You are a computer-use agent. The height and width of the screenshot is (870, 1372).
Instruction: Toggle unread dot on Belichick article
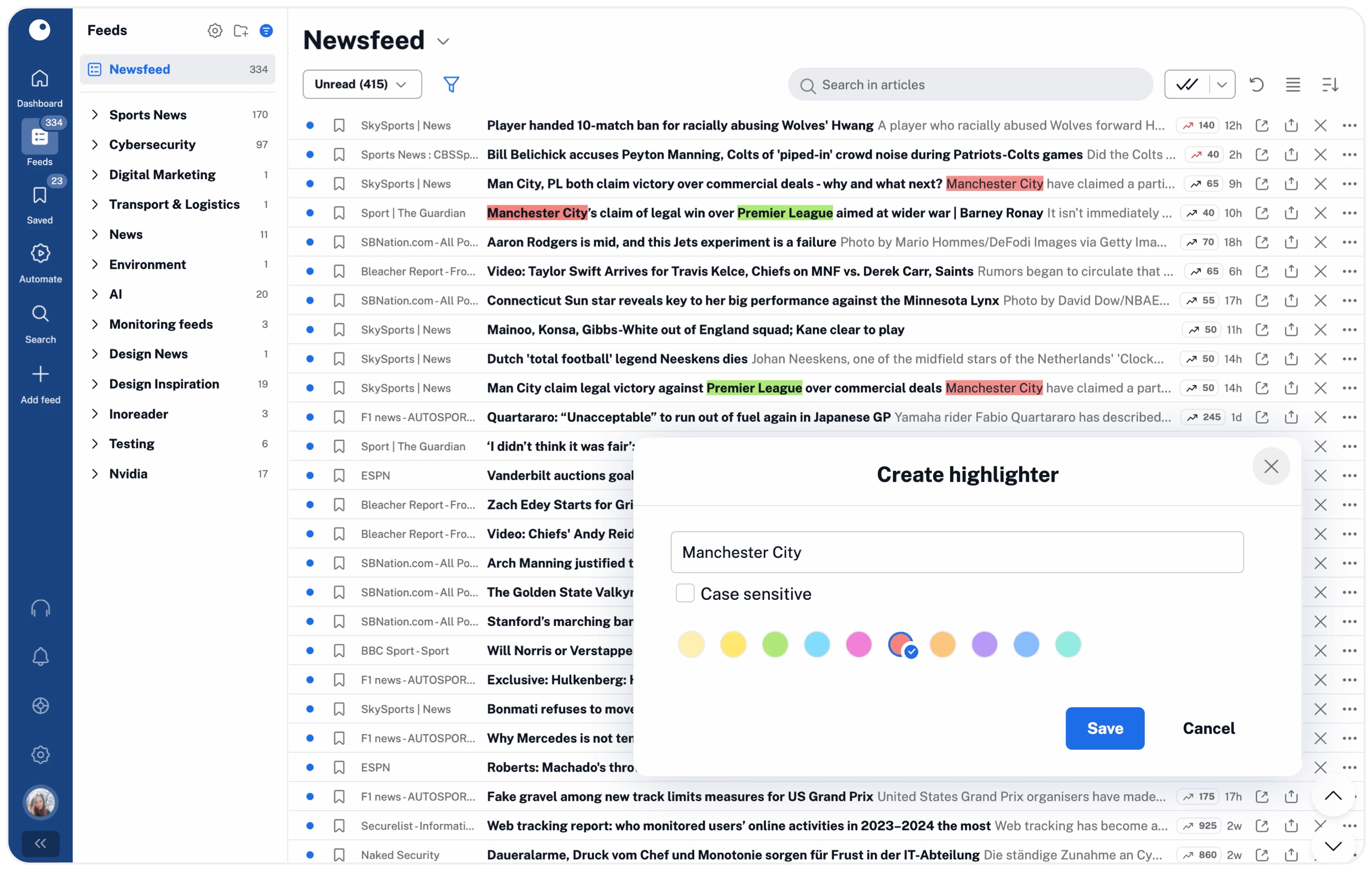click(x=310, y=155)
